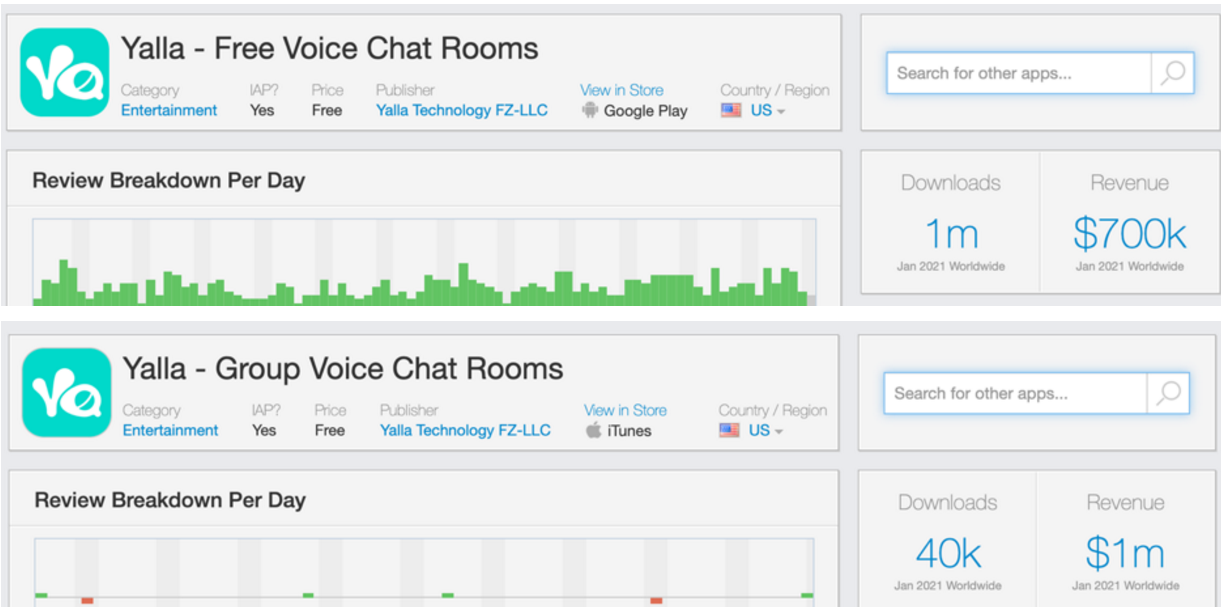Open US country dropdown in Free Voice panel
1221x607 pixels.
(x=768, y=111)
